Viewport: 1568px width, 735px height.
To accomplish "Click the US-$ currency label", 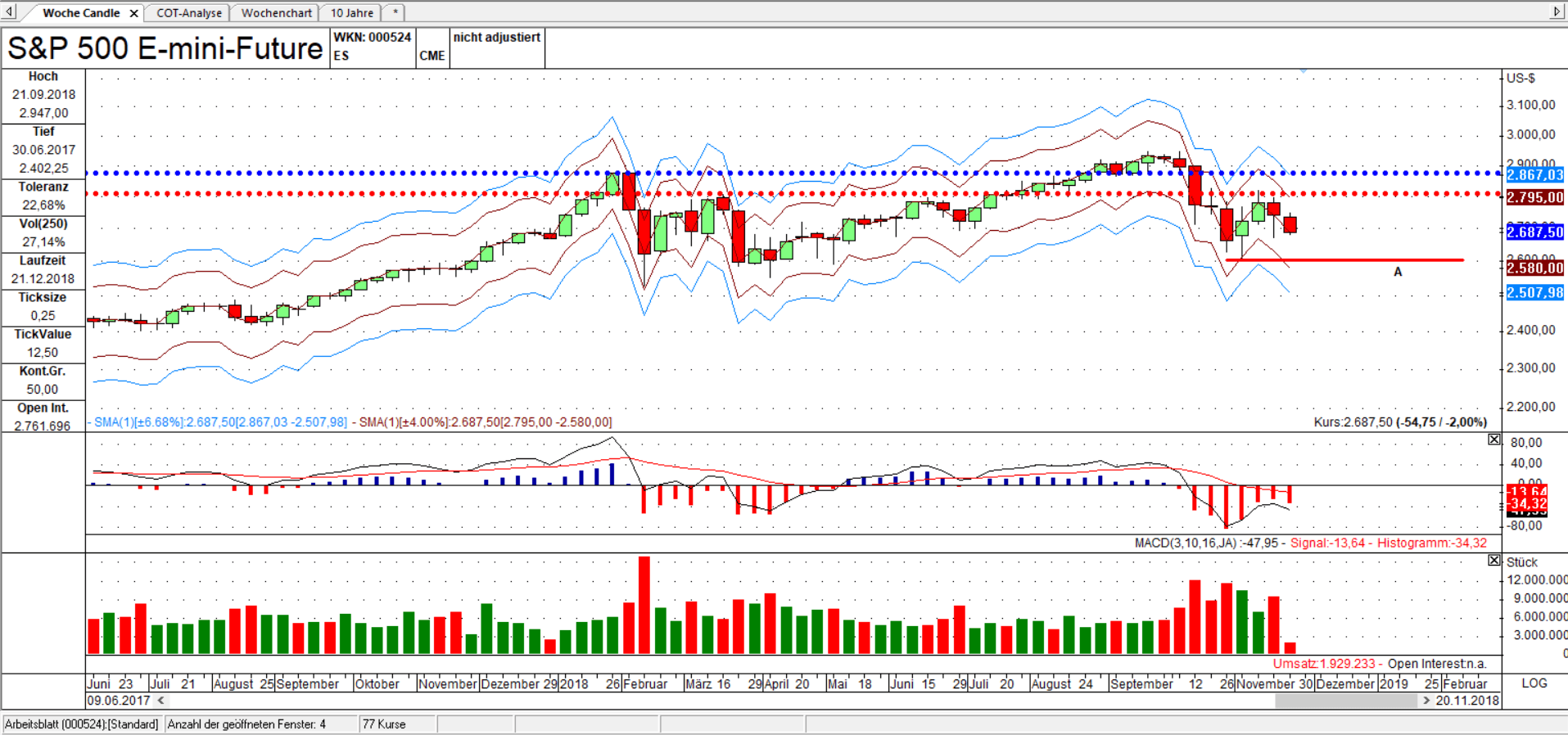I will click(x=1521, y=78).
